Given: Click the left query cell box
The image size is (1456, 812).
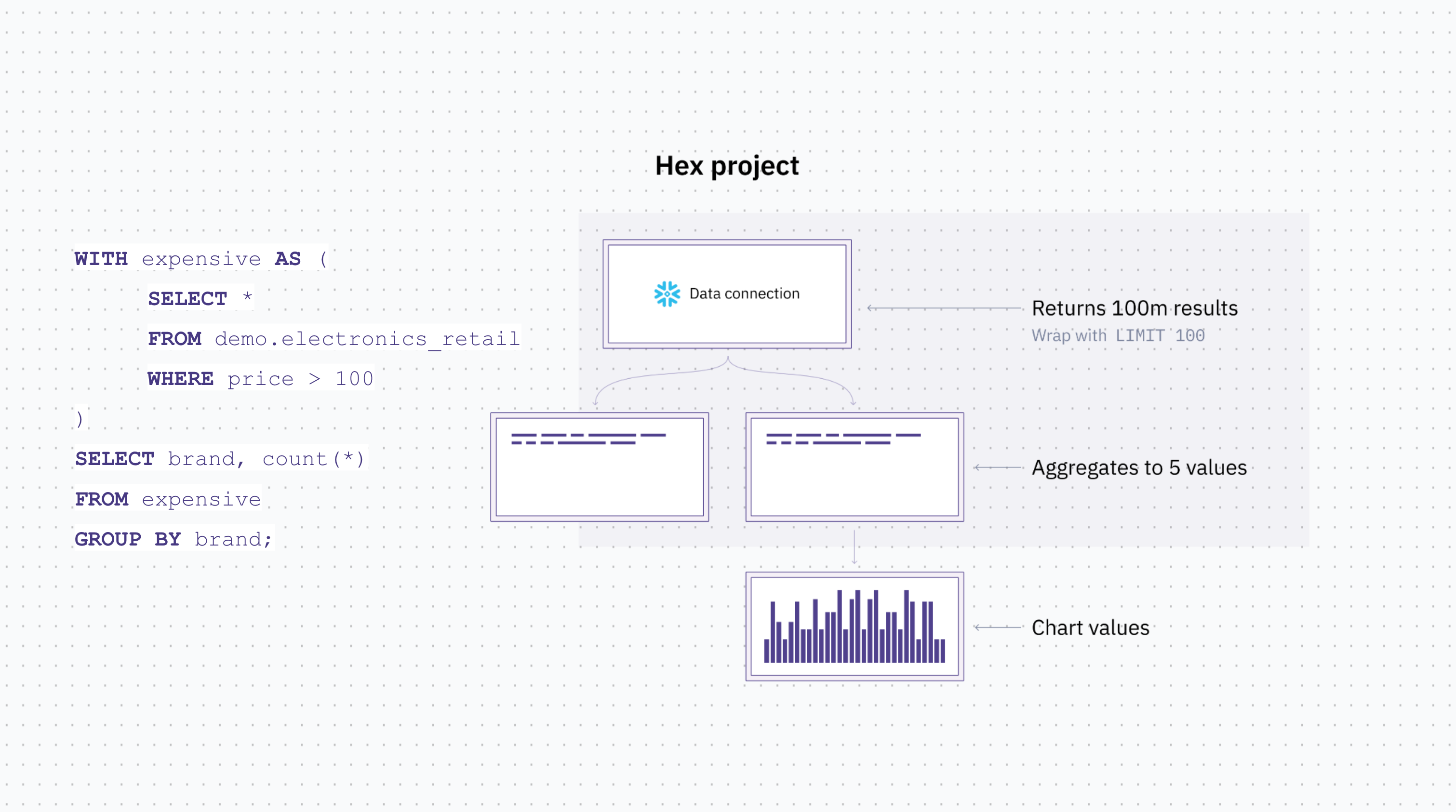Looking at the screenshot, I should pyautogui.click(x=599, y=467).
